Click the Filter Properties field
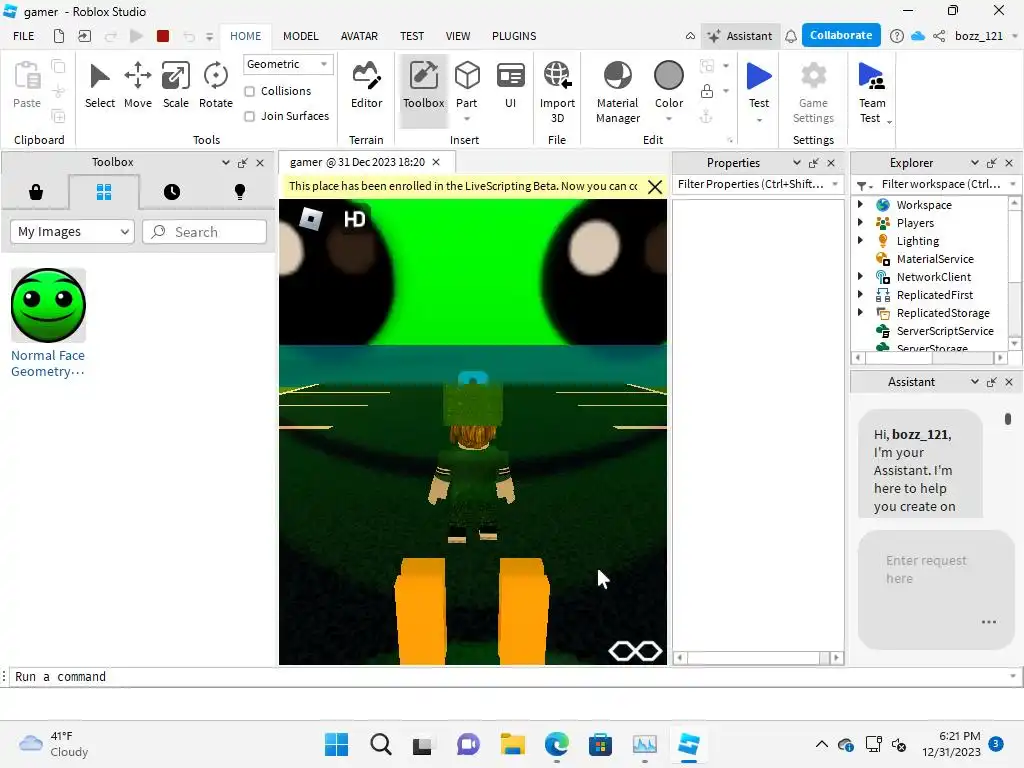The width and height of the screenshot is (1024, 768). tap(758, 184)
